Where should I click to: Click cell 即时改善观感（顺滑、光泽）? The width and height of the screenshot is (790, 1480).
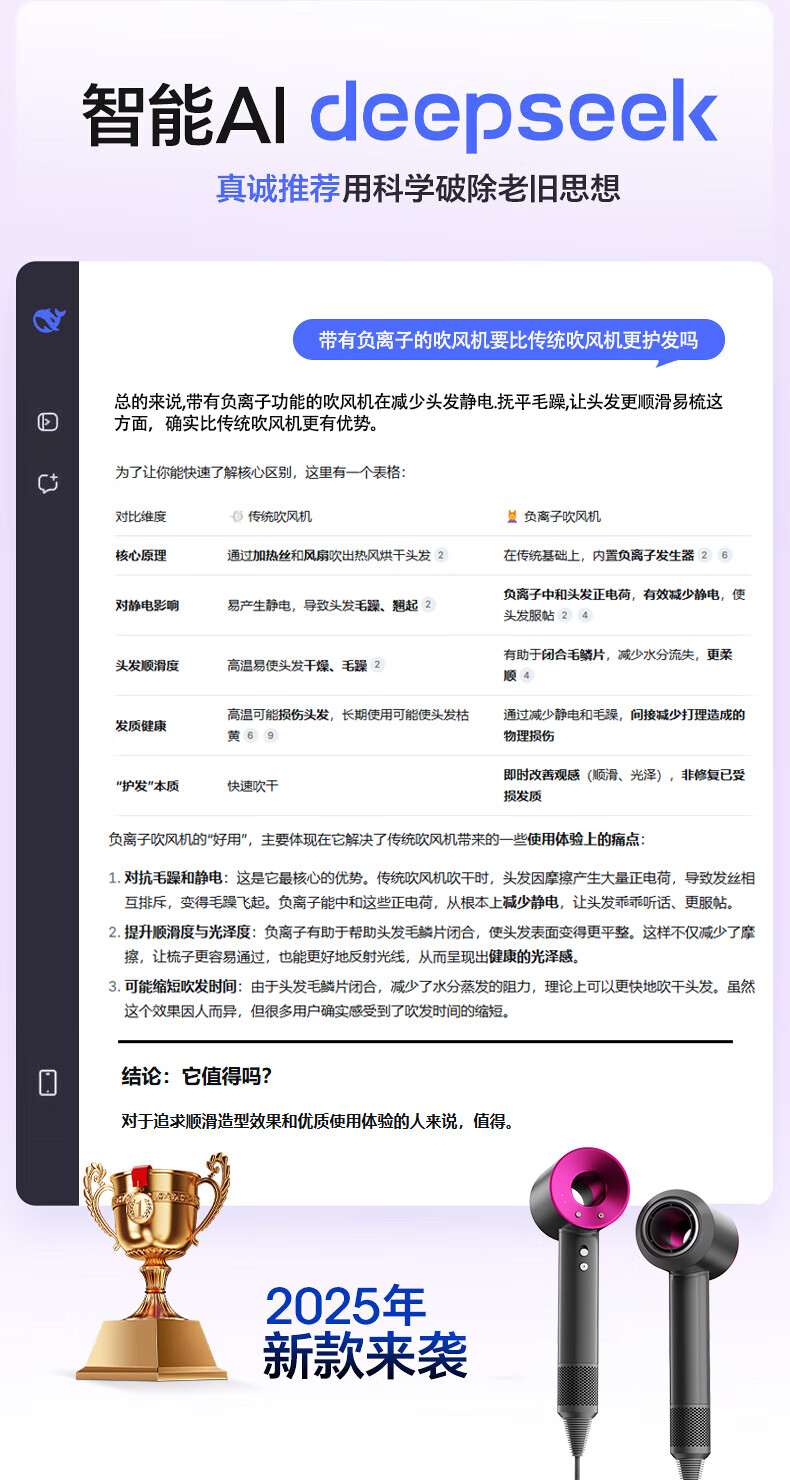624,785
